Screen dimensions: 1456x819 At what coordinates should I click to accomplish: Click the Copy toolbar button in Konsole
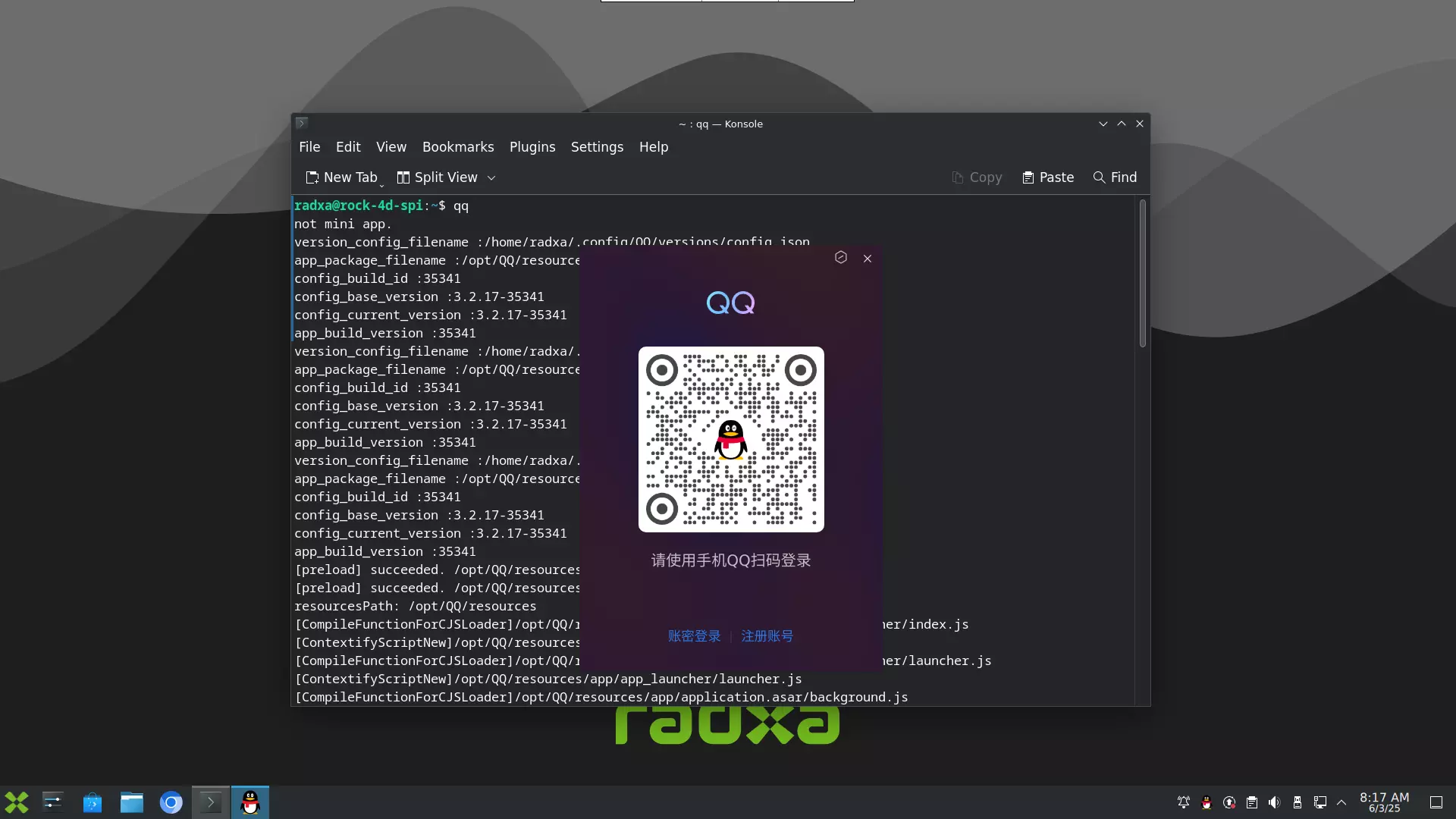[977, 177]
